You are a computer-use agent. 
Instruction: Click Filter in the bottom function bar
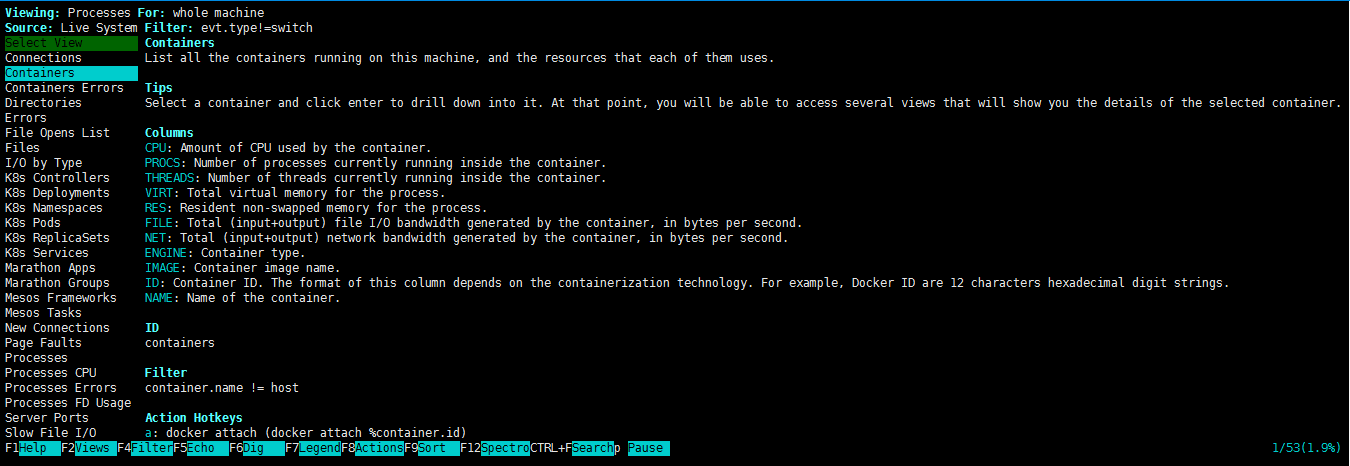pyautogui.click(x=152, y=448)
